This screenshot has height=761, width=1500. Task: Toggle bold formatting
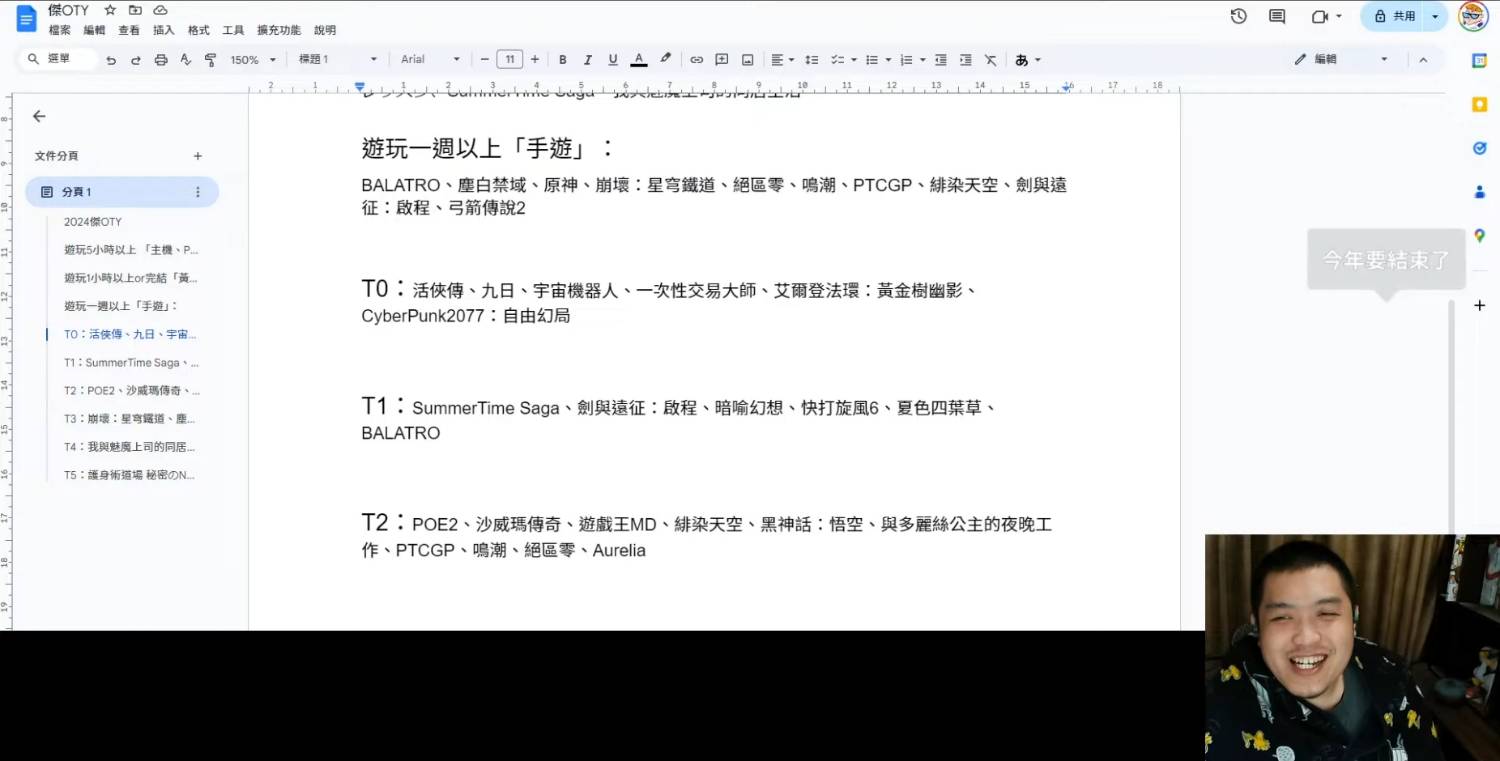tap(563, 59)
